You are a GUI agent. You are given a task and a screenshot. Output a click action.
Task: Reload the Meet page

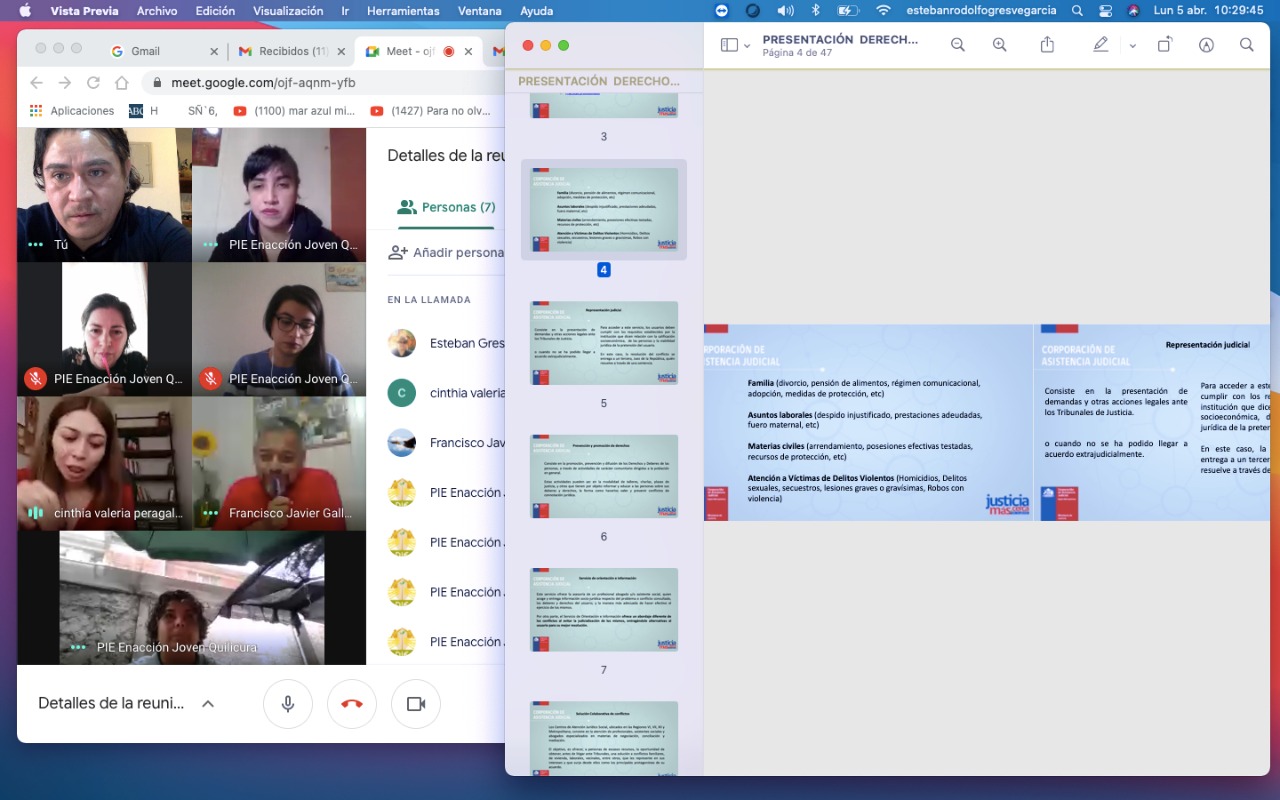coord(93,83)
